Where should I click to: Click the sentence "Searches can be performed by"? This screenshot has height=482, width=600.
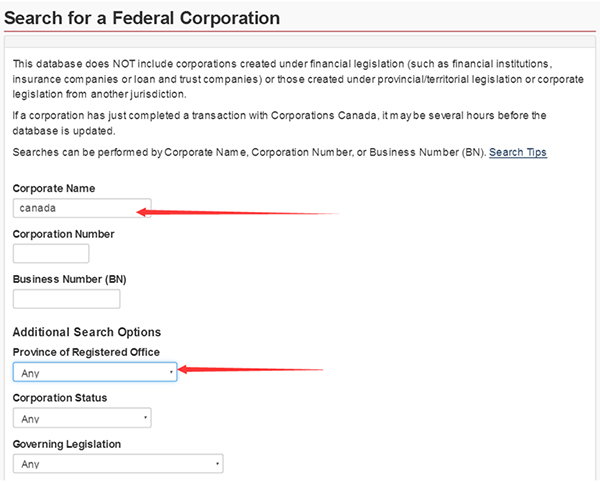tap(248, 152)
